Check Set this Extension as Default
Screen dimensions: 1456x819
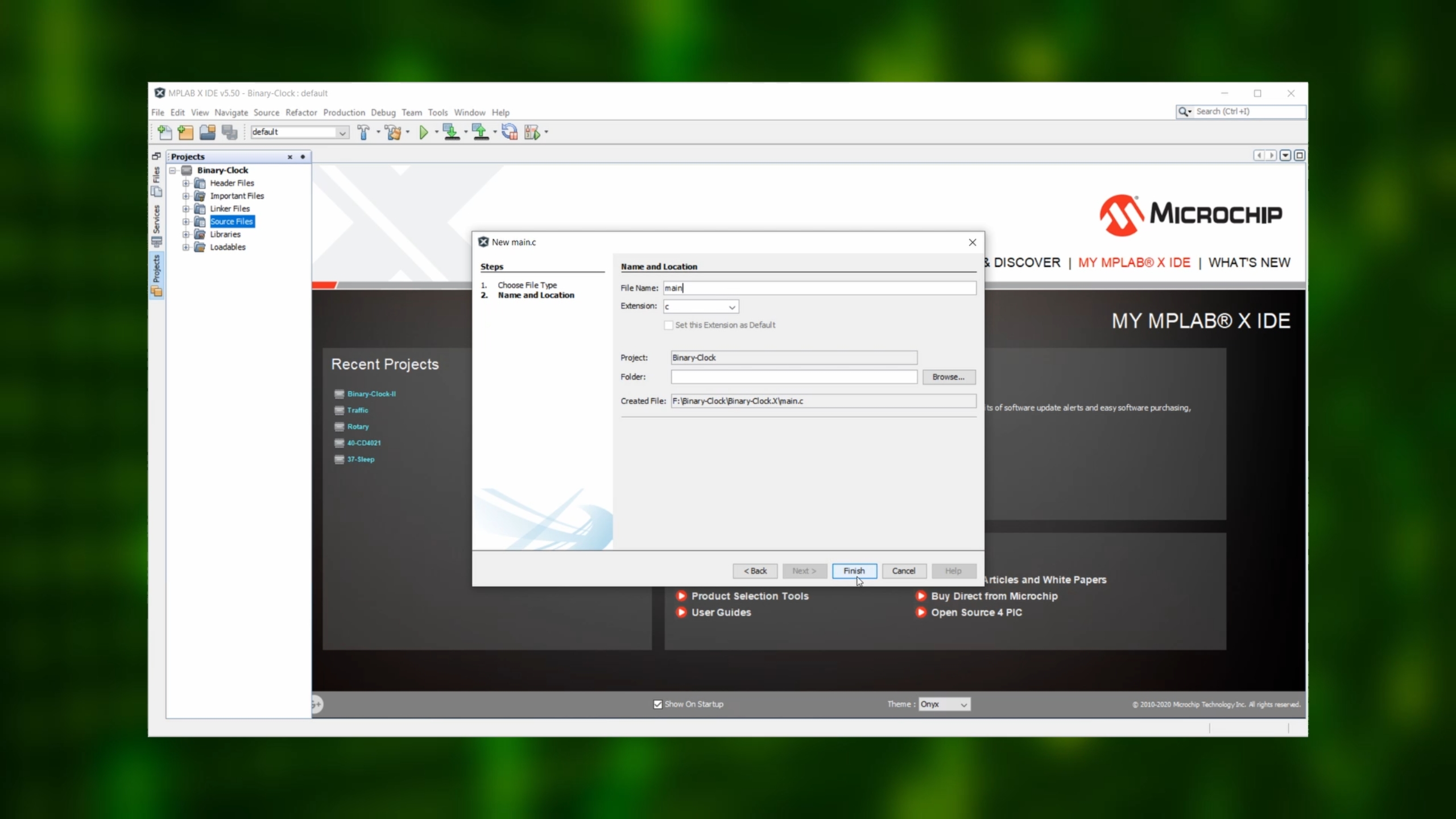[669, 325]
